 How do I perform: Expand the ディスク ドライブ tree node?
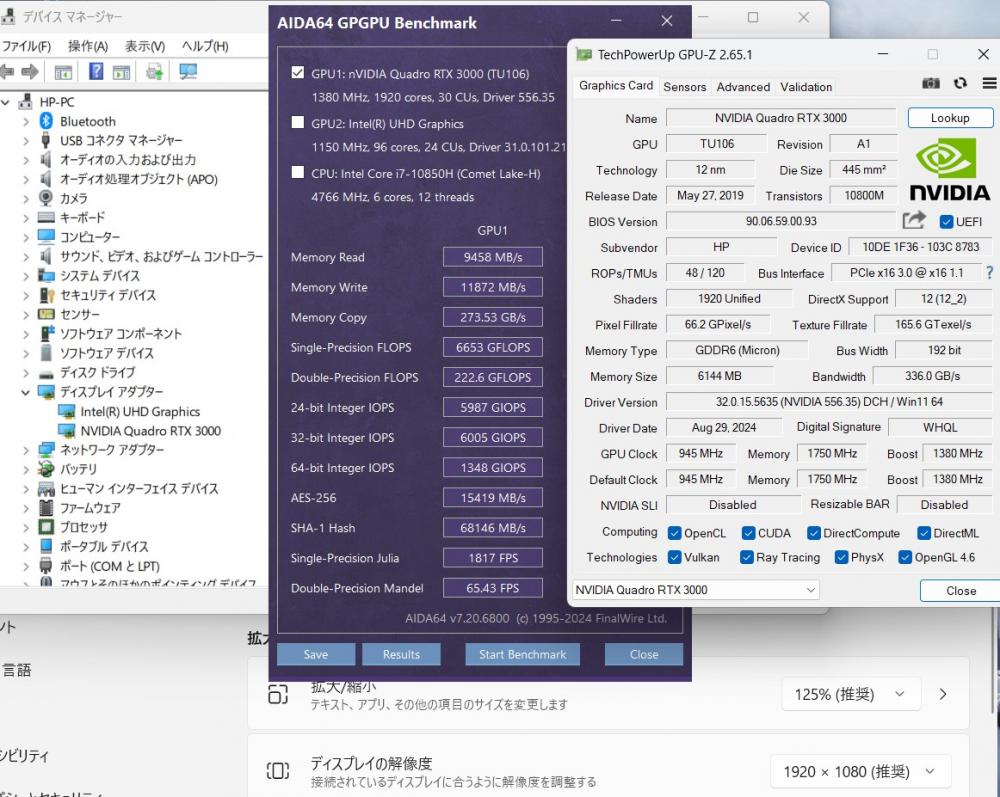(26, 373)
